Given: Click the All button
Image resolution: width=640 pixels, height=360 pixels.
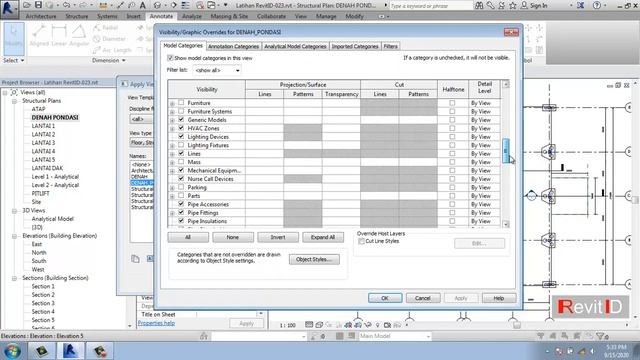Looking at the screenshot, I should (x=188, y=237).
